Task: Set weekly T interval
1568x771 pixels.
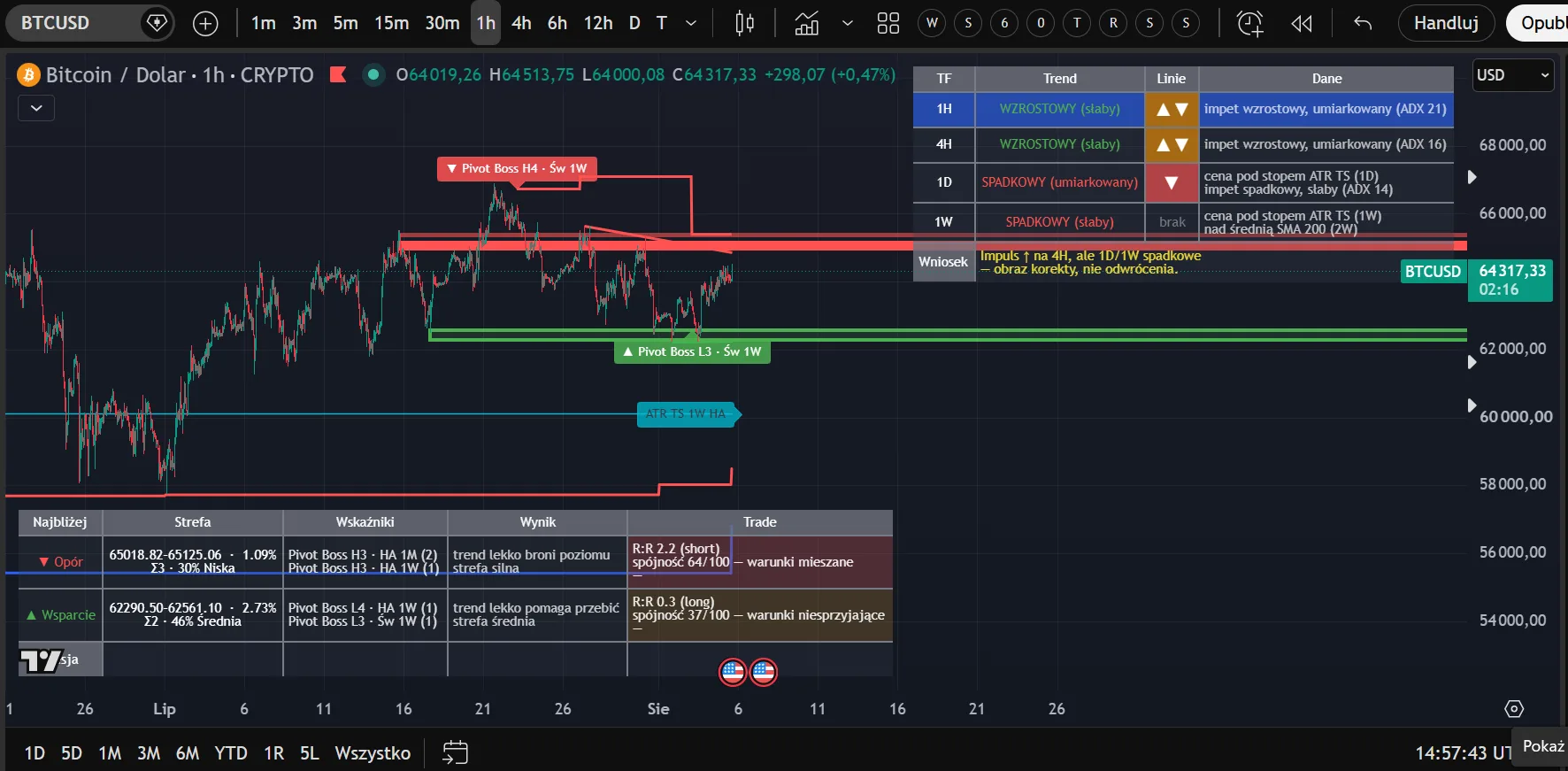Action: [661, 24]
